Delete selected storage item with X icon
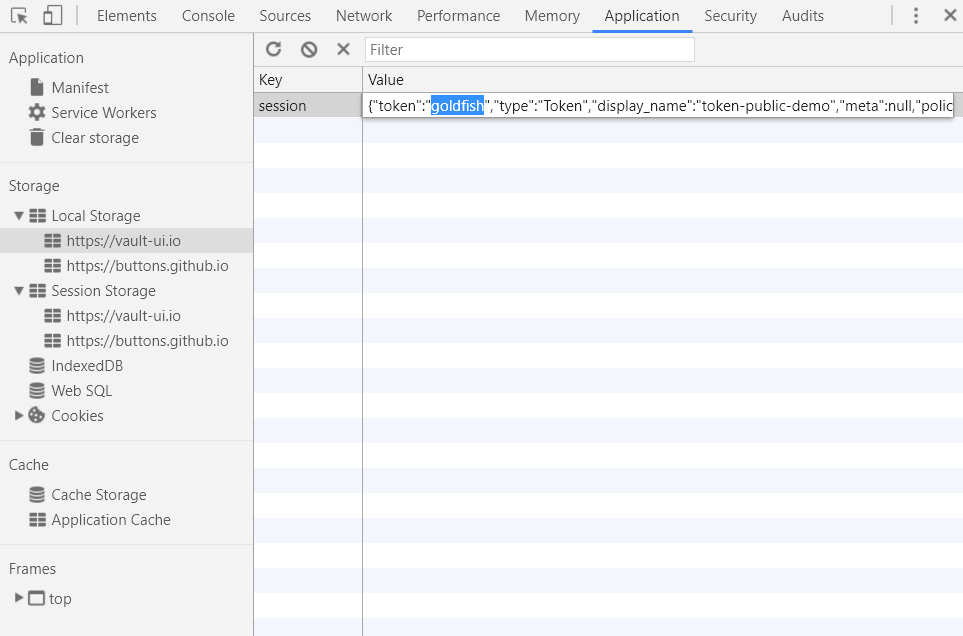Screen dimensions: 963x636 (x=343, y=49)
